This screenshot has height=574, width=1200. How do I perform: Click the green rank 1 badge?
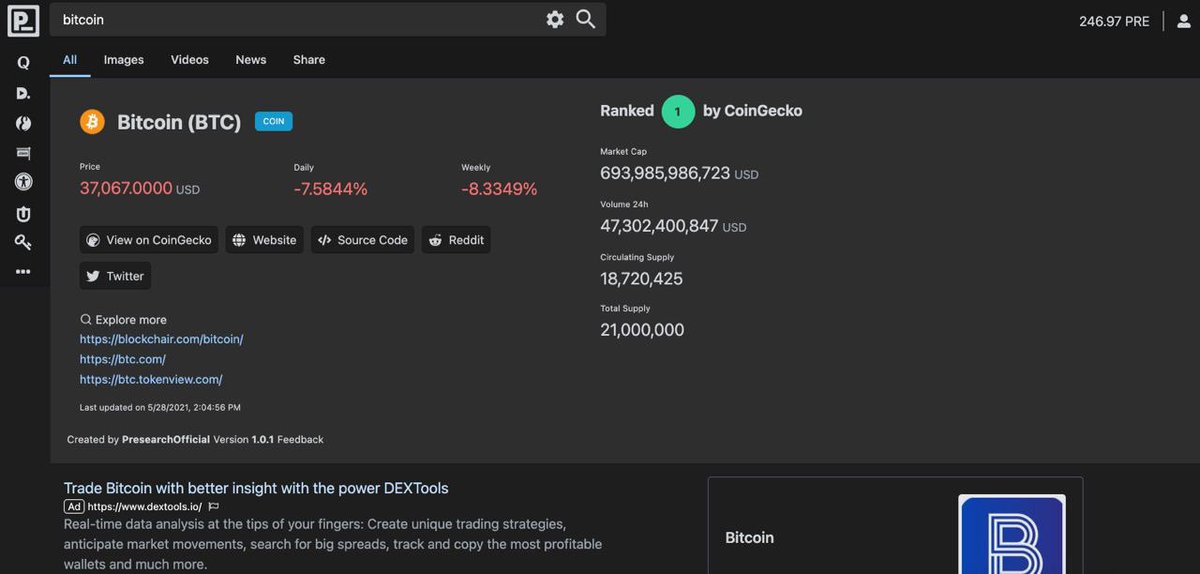tap(678, 111)
